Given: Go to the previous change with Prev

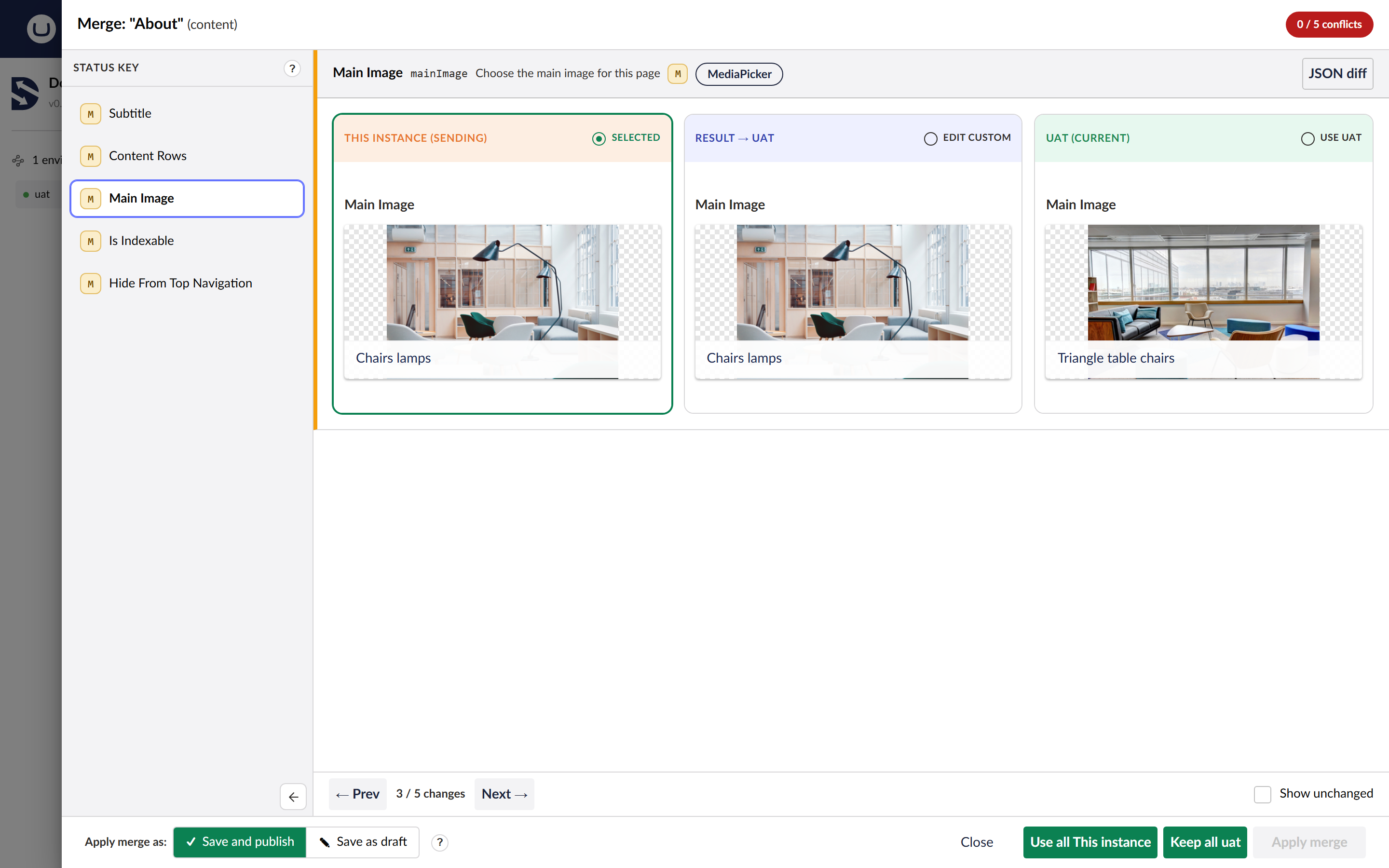Looking at the screenshot, I should point(357,794).
